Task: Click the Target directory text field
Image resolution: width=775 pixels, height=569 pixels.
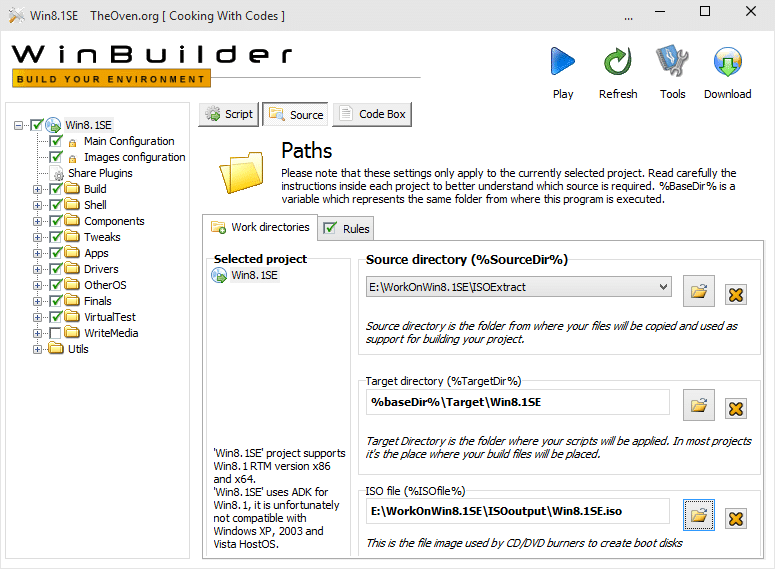Action: tap(518, 402)
